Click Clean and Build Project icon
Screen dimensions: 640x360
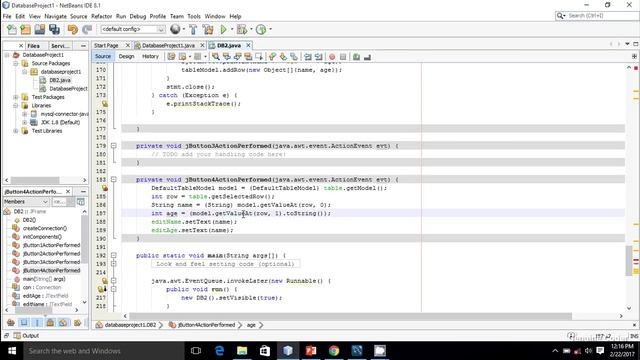point(208,29)
